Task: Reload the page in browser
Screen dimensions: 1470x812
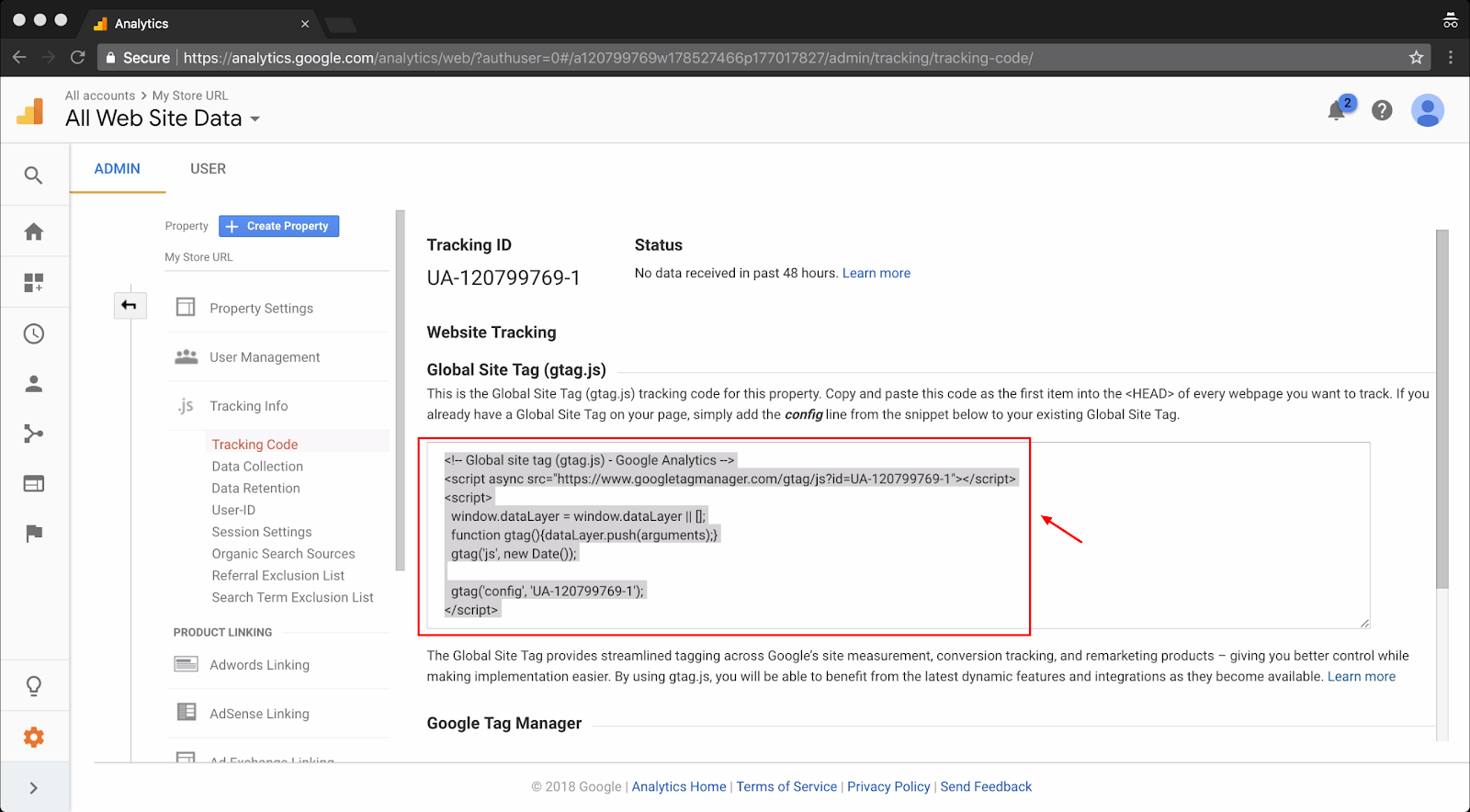Action: pos(78,58)
